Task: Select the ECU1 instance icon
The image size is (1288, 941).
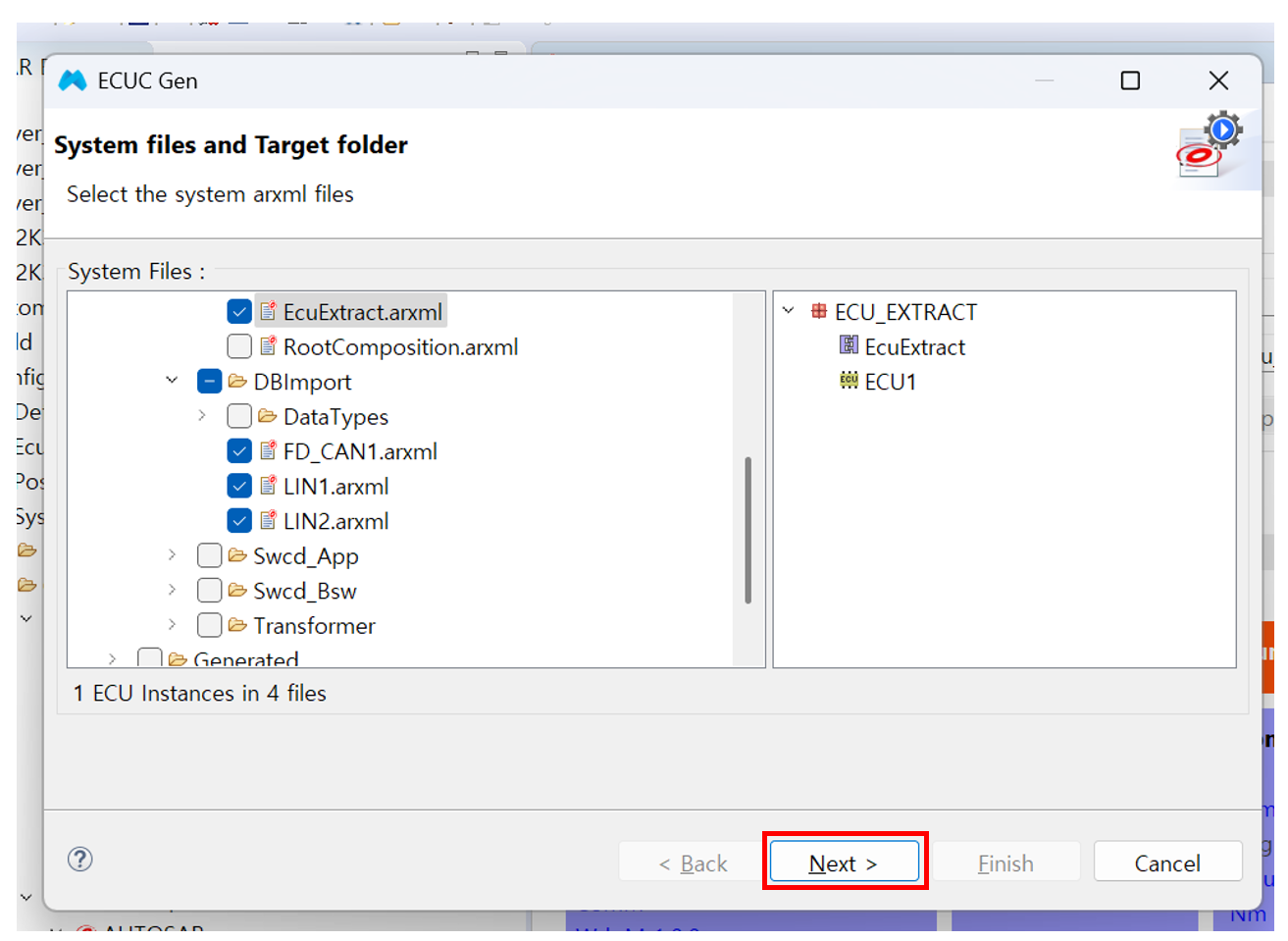Action: [849, 381]
